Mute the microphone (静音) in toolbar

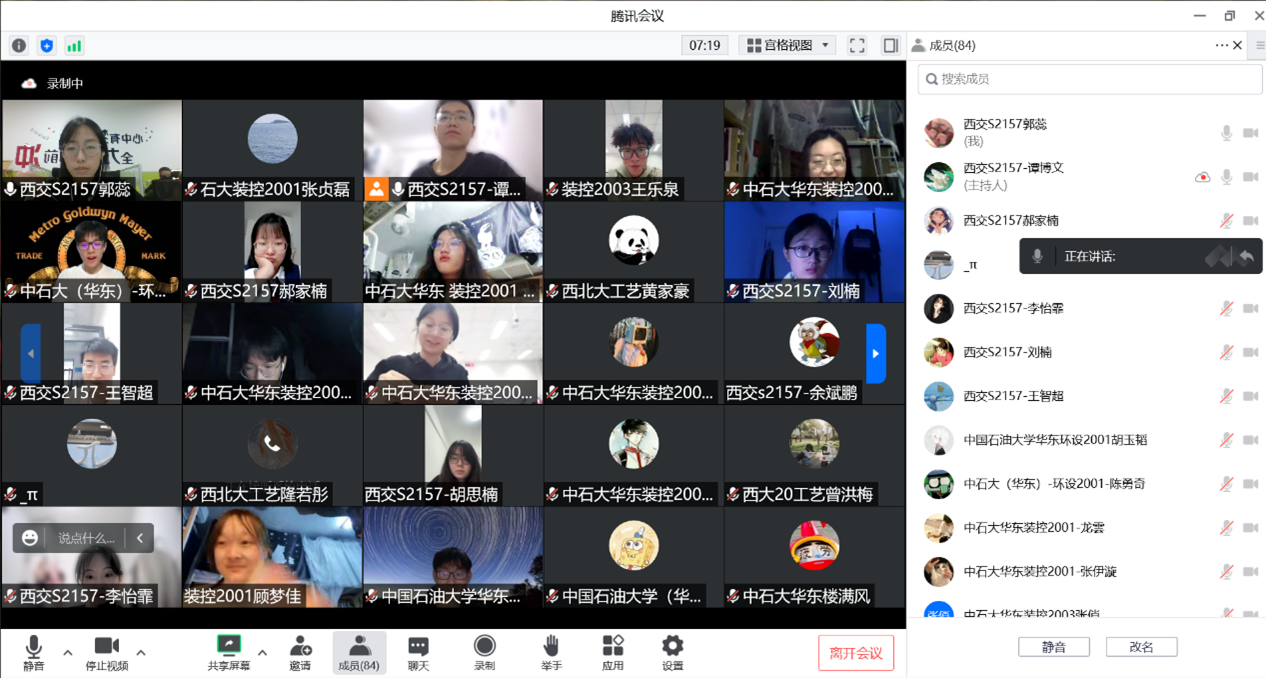[34, 653]
